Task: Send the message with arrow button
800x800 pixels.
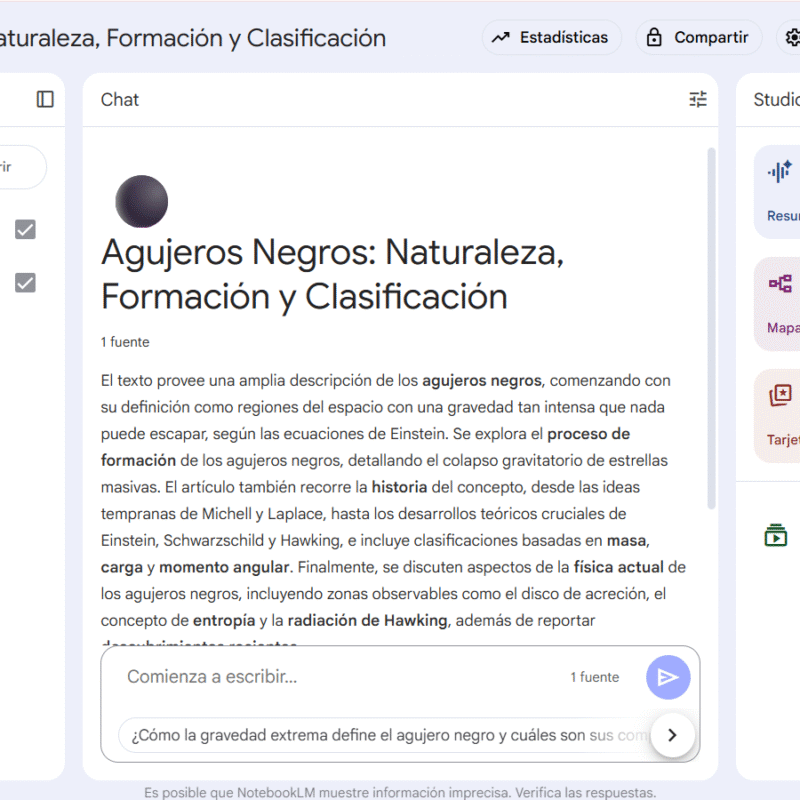Action: click(668, 677)
